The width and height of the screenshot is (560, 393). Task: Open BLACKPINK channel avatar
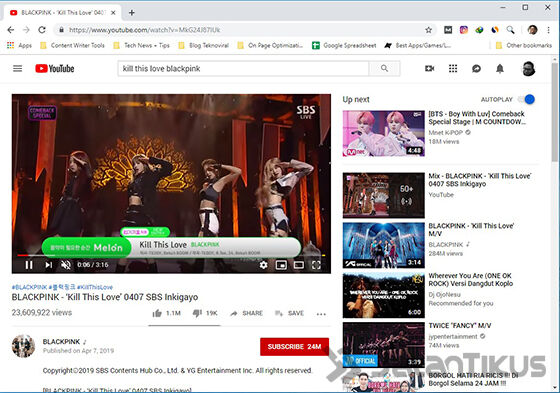point(24,346)
